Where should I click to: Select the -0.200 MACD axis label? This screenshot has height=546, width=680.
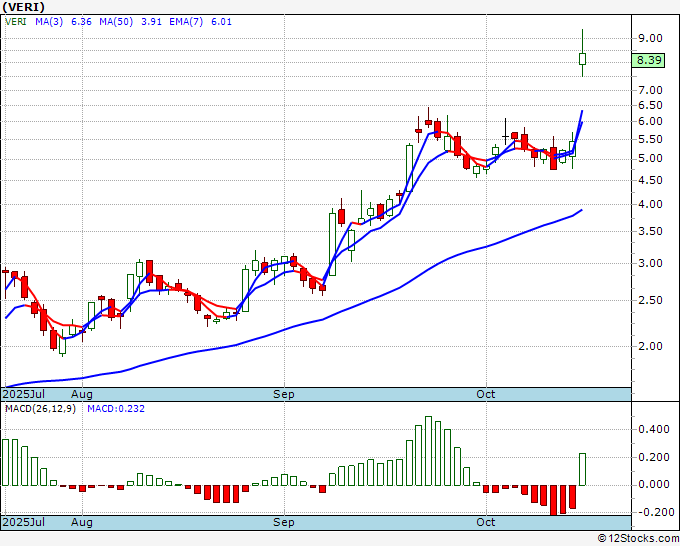coord(653,512)
